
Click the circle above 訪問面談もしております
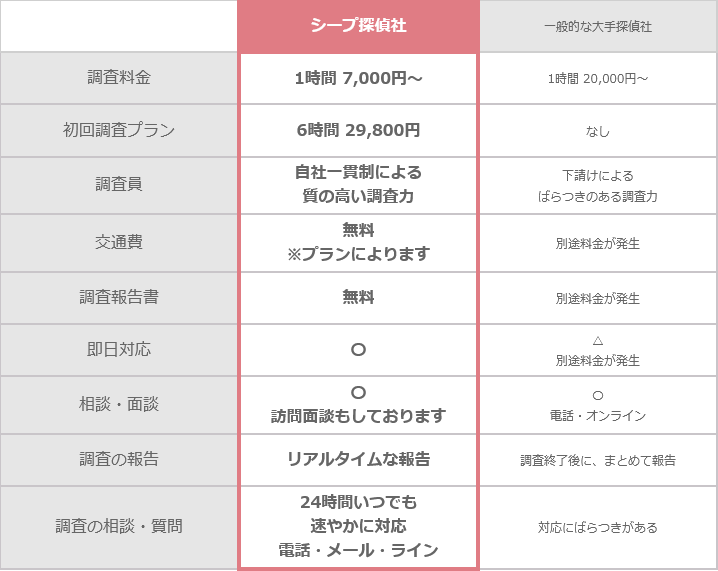point(358,392)
